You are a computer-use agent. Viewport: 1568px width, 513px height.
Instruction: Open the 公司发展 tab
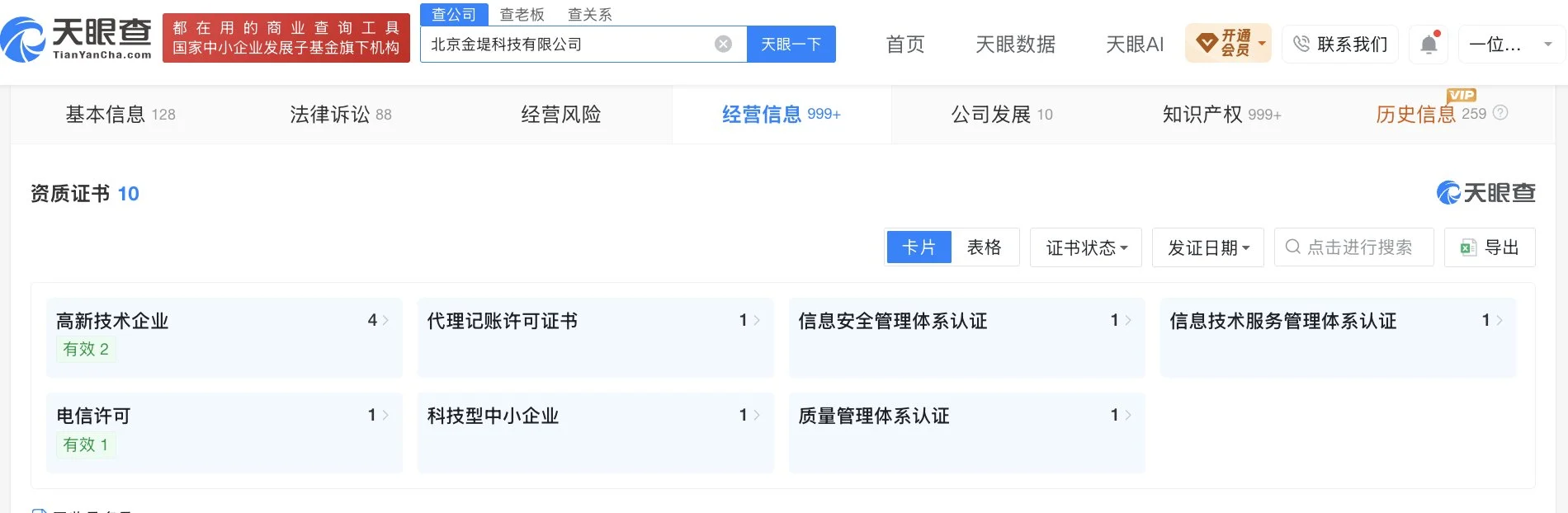[1002, 114]
